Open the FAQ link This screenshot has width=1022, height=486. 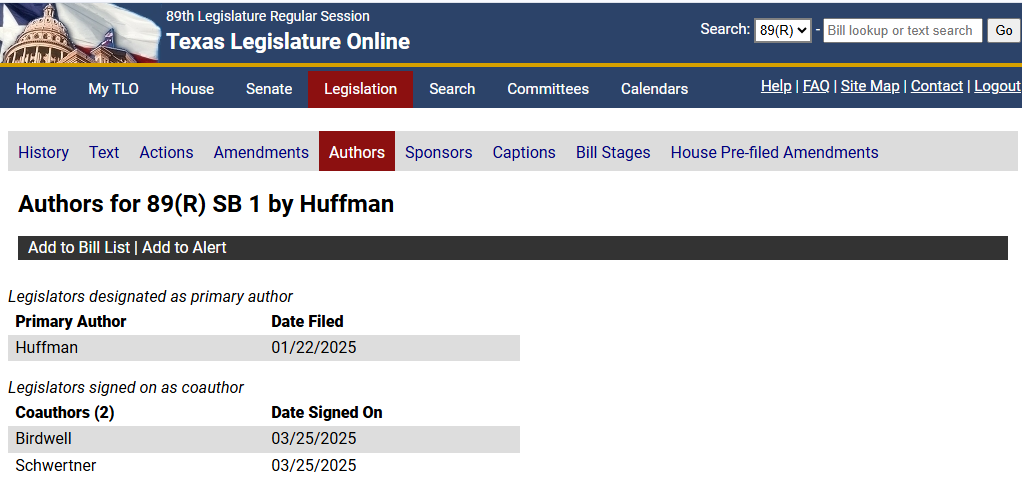816,86
